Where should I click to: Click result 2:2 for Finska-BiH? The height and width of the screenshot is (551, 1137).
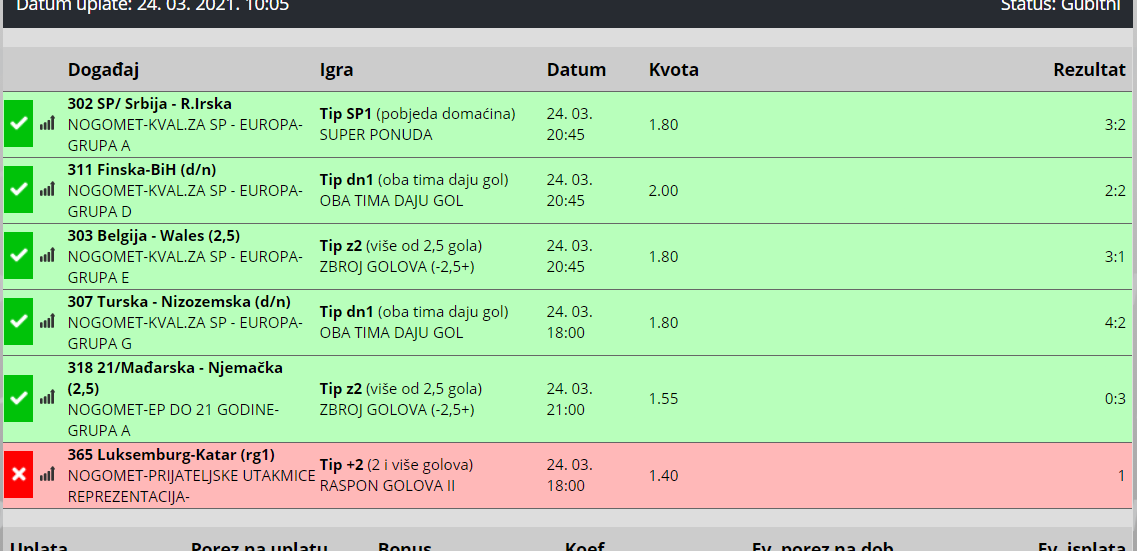(x=1115, y=191)
